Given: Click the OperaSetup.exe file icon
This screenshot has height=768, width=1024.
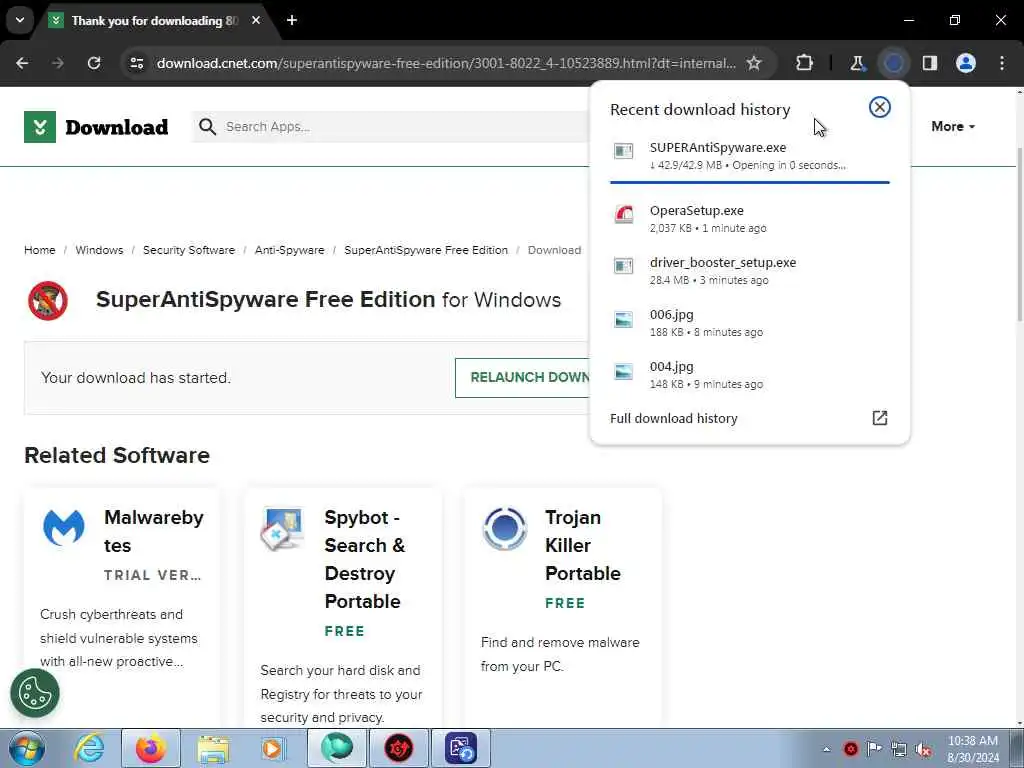Looking at the screenshot, I should click(x=624, y=214).
